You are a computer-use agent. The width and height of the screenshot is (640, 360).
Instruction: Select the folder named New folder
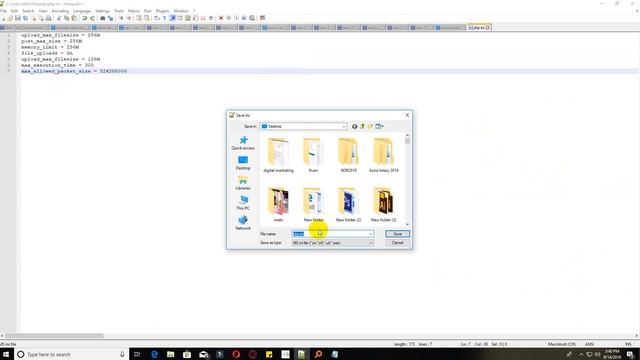click(313, 205)
